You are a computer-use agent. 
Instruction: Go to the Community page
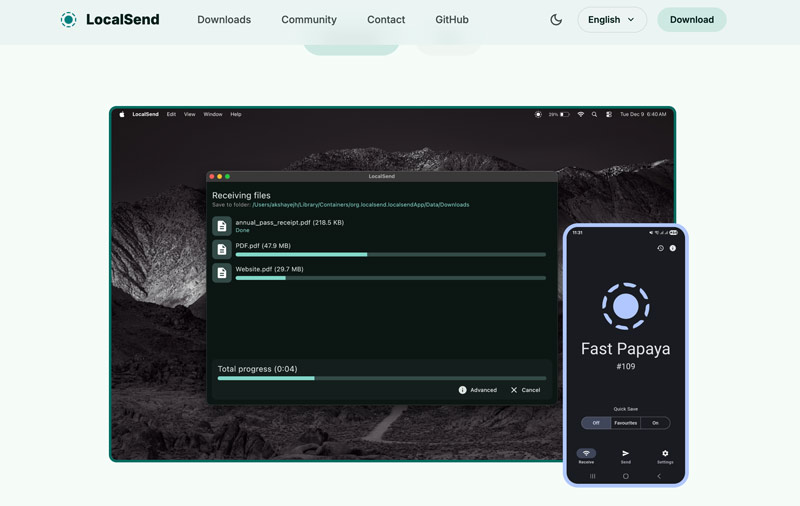(x=309, y=20)
